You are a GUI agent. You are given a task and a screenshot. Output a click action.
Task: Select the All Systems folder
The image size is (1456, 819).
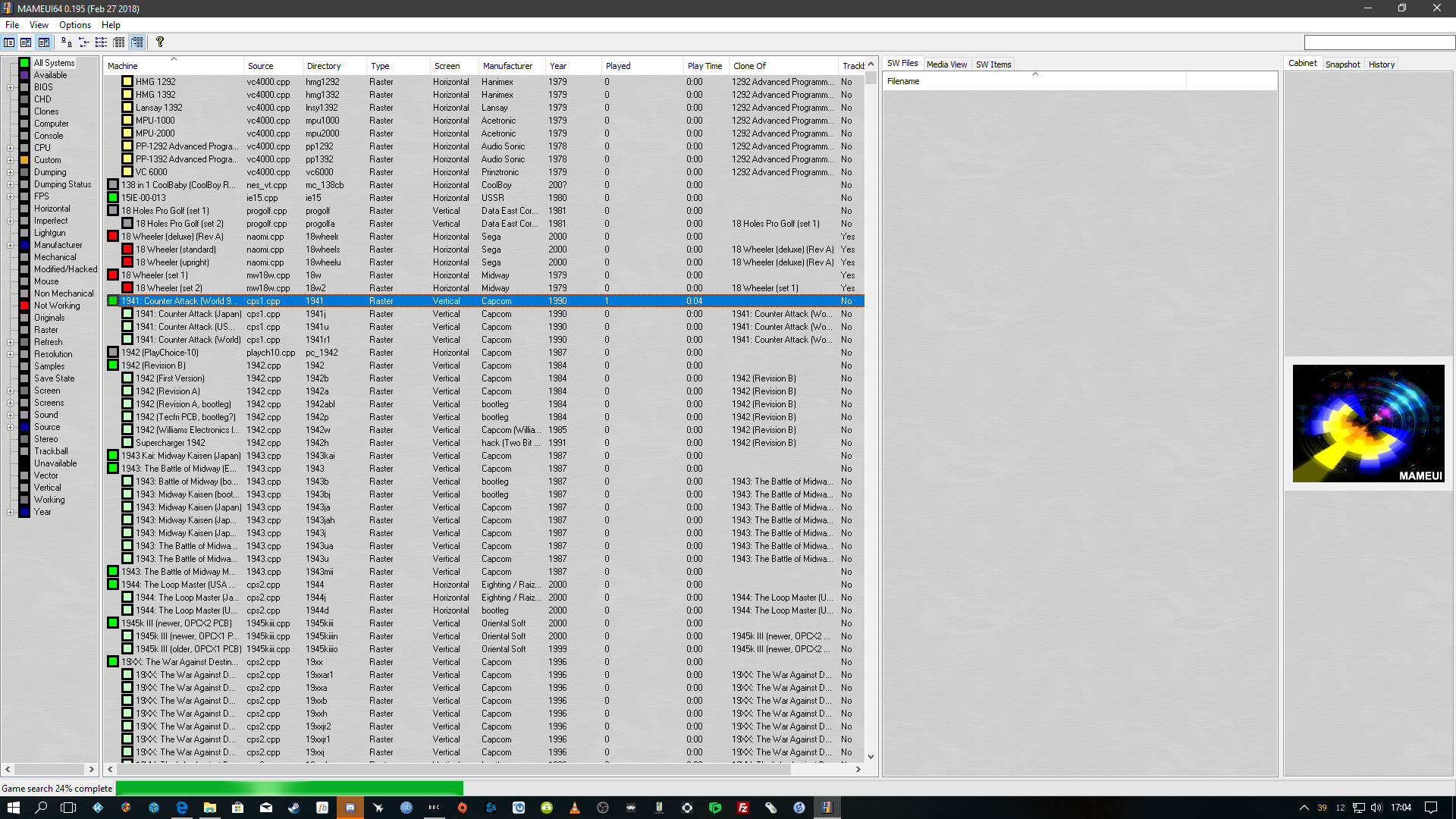click(54, 63)
